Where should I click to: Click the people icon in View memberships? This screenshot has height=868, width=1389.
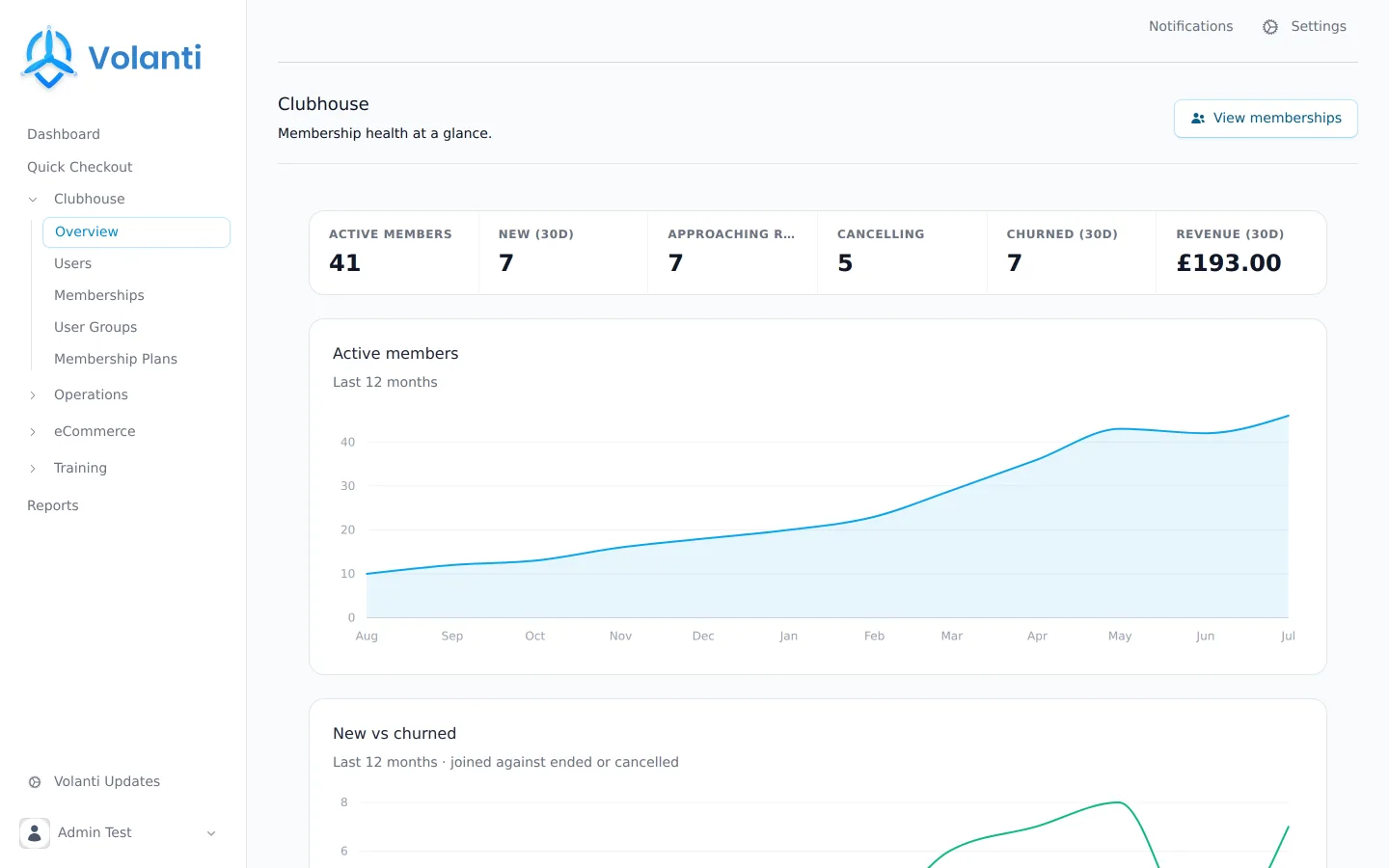coord(1198,119)
